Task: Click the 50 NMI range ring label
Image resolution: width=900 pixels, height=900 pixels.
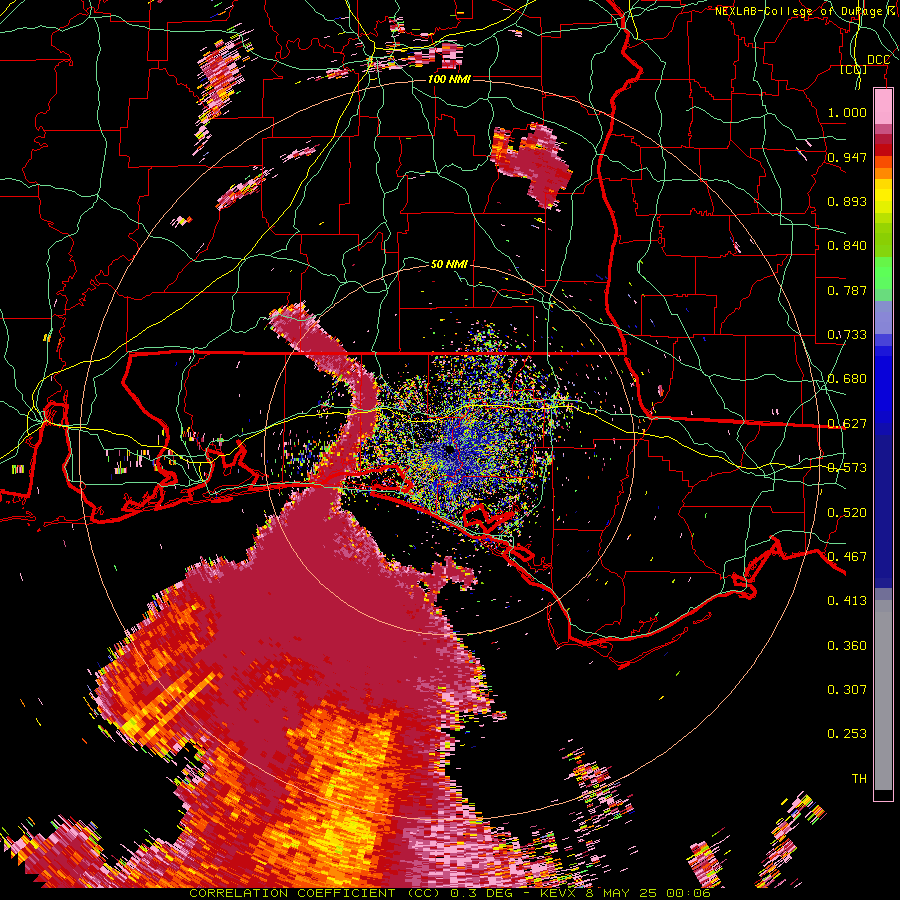Action: (449, 264)
